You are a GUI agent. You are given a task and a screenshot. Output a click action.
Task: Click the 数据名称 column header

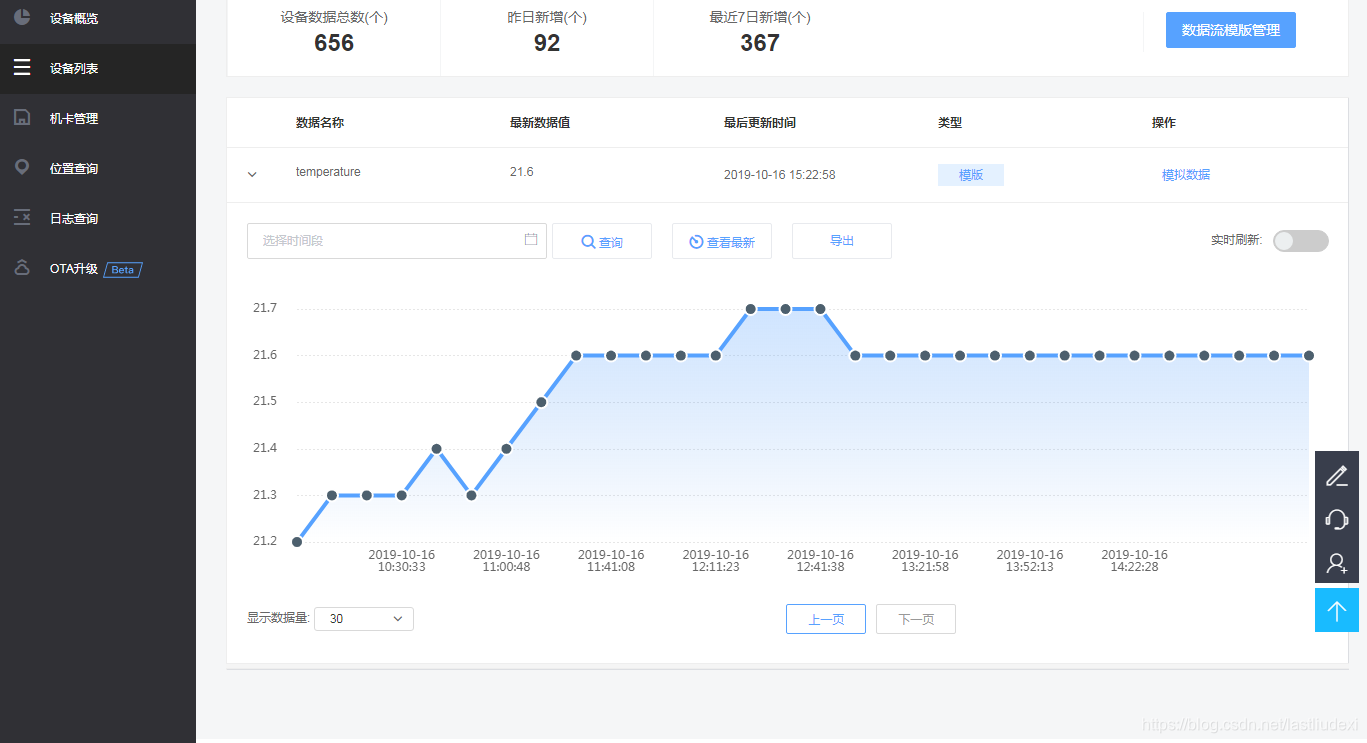click(320, 123)
